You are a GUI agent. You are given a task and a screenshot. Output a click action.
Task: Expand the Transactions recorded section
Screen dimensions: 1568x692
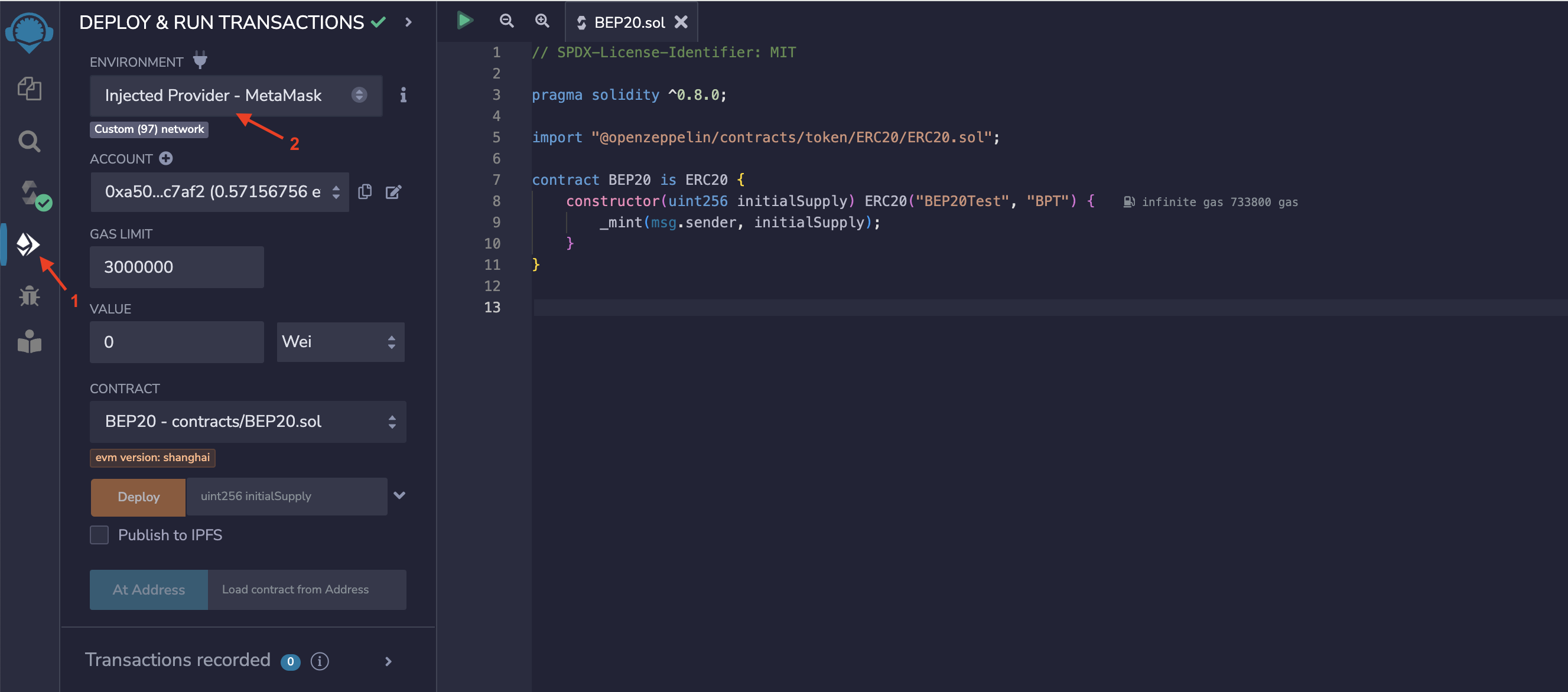click(x=388, y=662)
